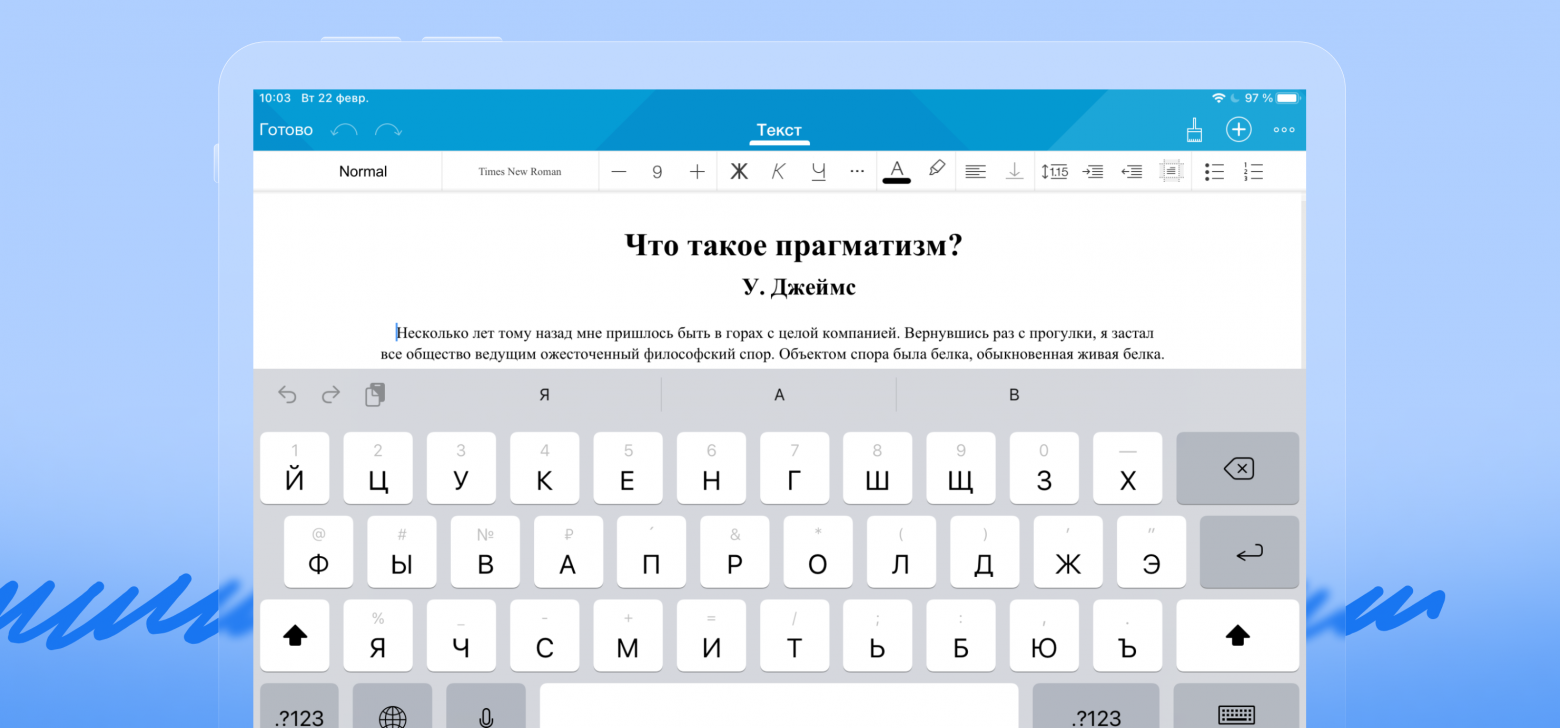1560x728 pixels.
Task: Tap the paragraph borders icon
Action: [1171, 172]
